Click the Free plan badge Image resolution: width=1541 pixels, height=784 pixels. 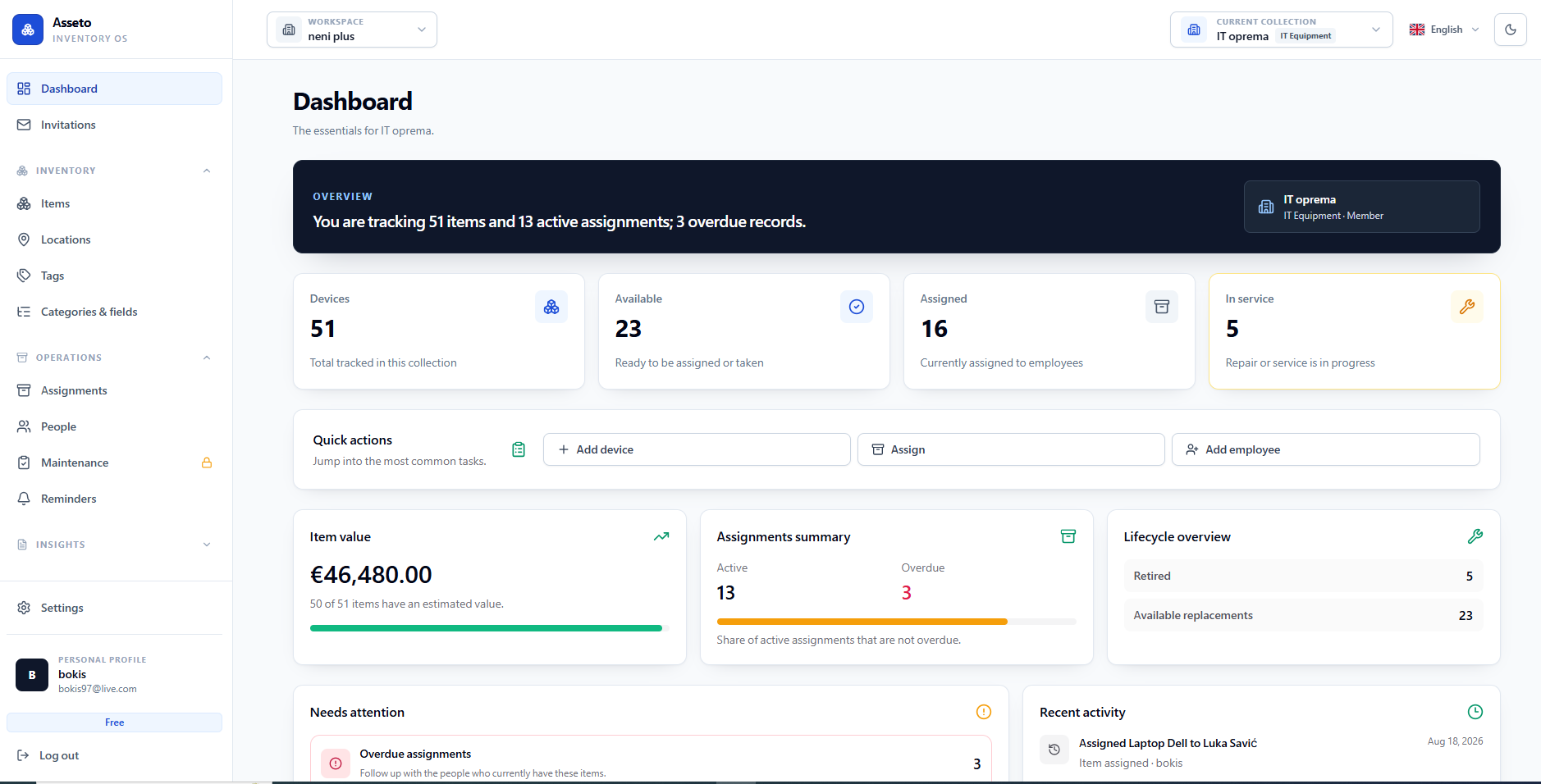pyautogui.click(x=114, y=722)
